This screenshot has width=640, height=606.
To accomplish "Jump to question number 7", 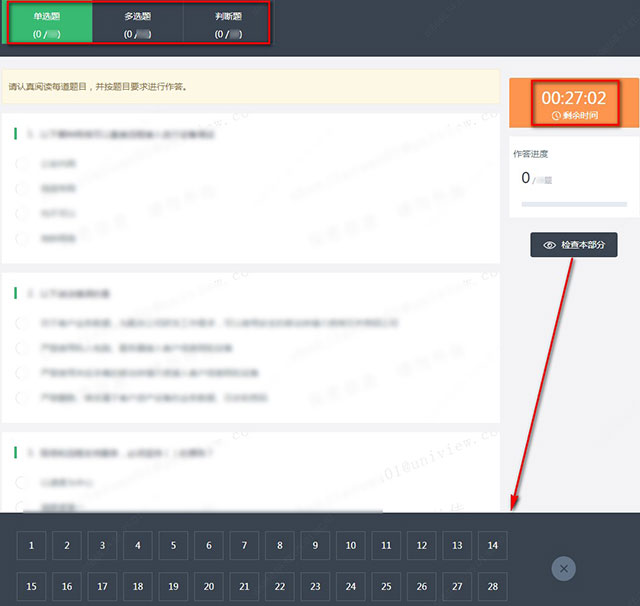I will pyautogui.click(x=244, y=546).
